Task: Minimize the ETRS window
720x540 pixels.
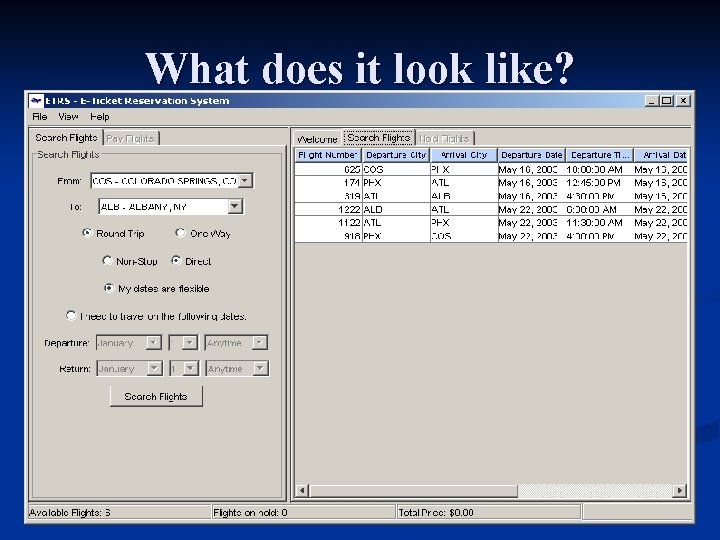Action: pos(651,101)
